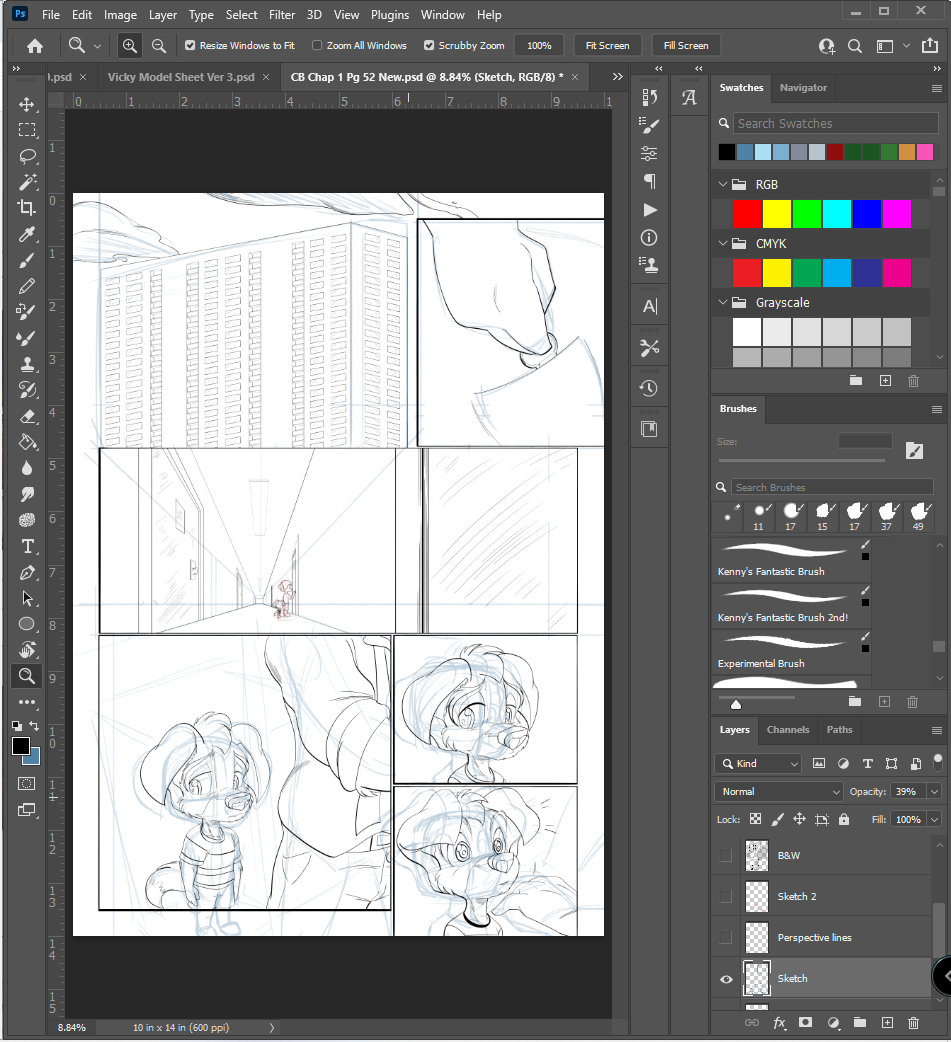
Task: Toggle lock all padlock icon
Action: (x=844, y=819)
